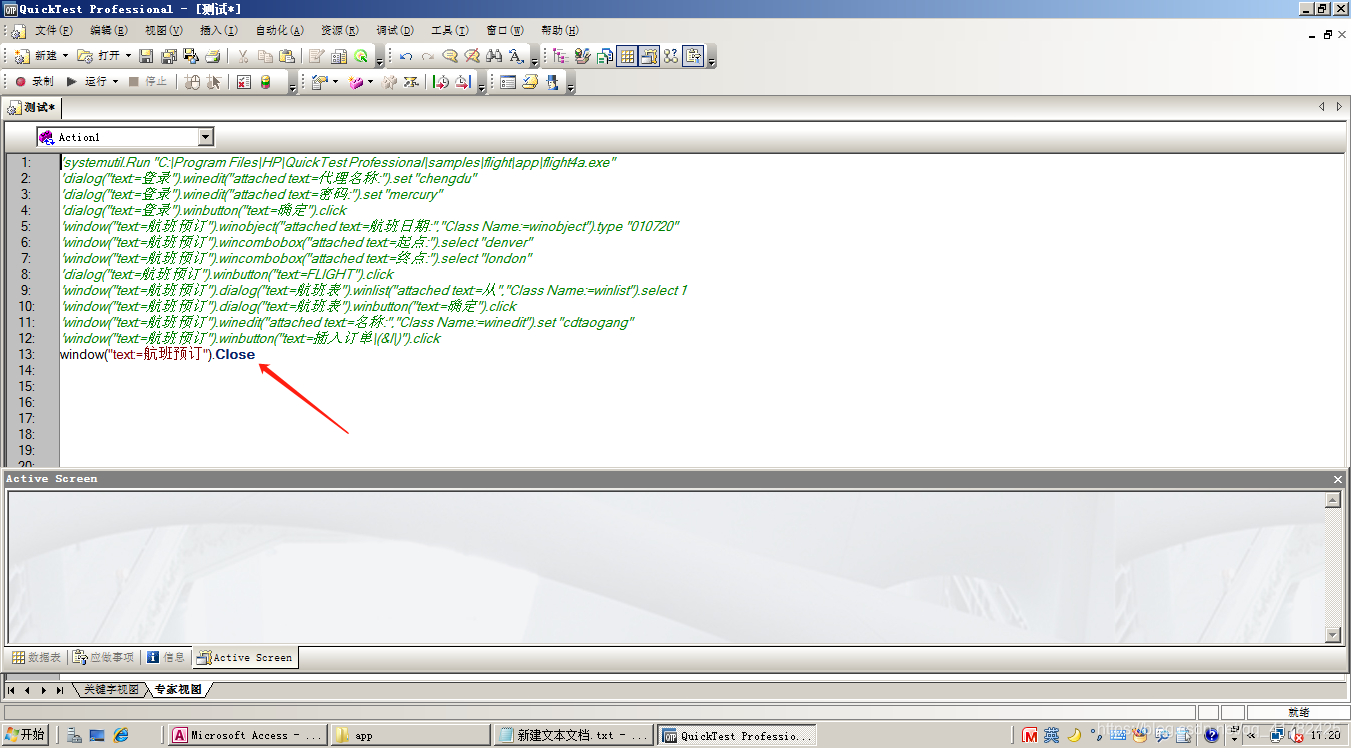
Task: Open dropdown arrow of the pink eraser icon
Action: point(370,81)
